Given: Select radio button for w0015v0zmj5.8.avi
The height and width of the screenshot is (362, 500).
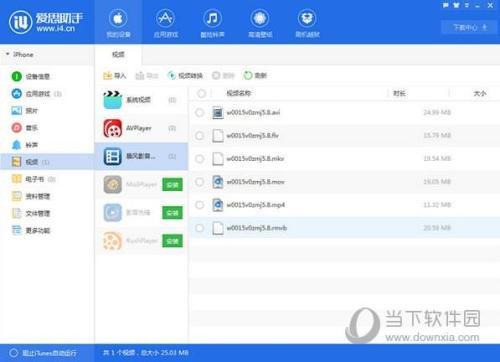Looking at the screenshot, I should (x=199, y=113).
